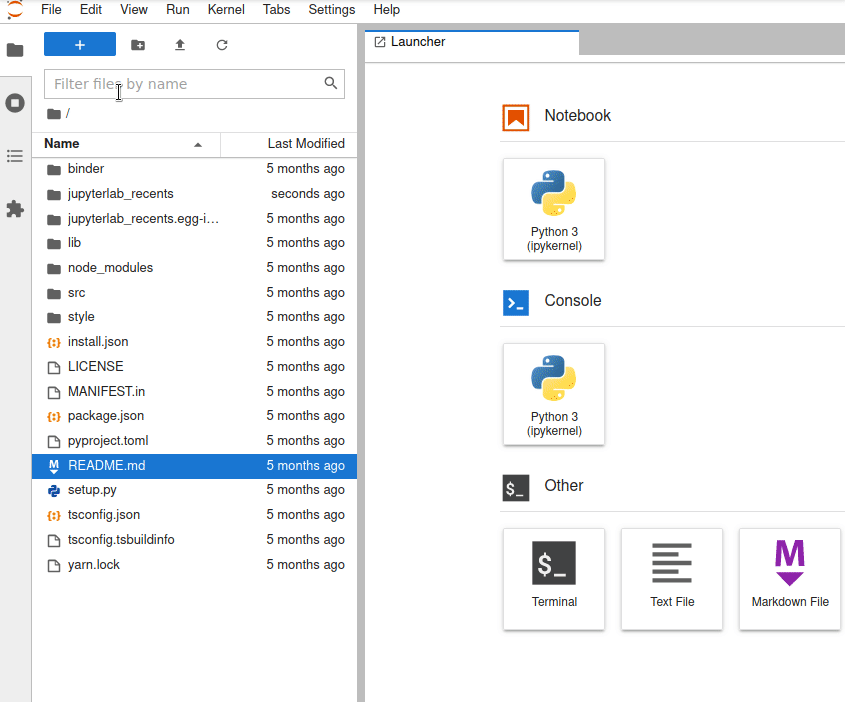Create a new Text File

672,579
